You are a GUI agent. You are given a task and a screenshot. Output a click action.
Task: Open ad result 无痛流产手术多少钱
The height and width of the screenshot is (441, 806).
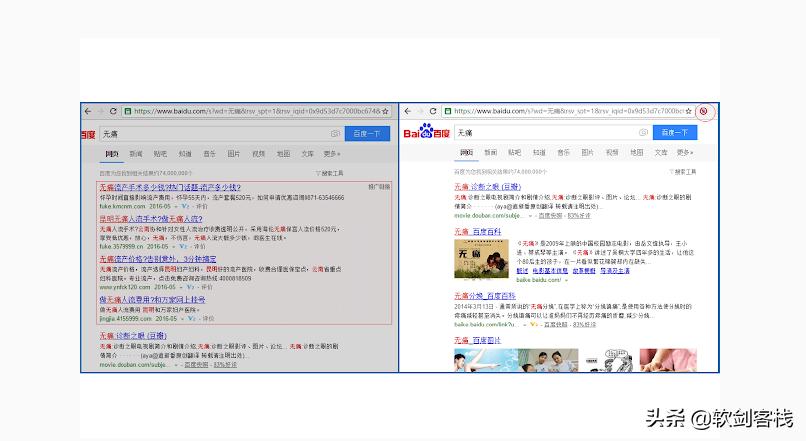(170, 188)
